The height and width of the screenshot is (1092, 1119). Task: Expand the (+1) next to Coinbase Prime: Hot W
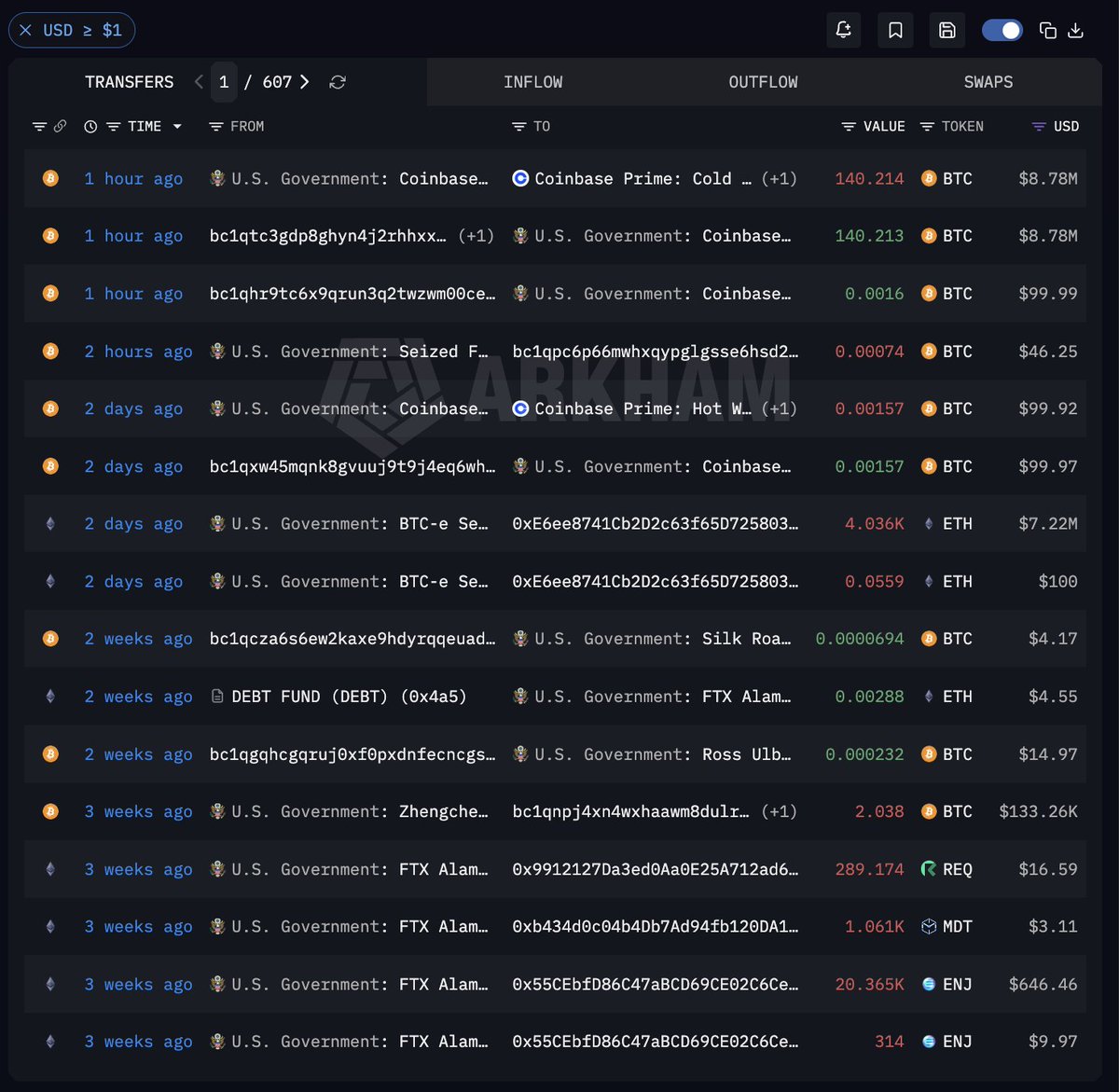[x=779, y=408]
